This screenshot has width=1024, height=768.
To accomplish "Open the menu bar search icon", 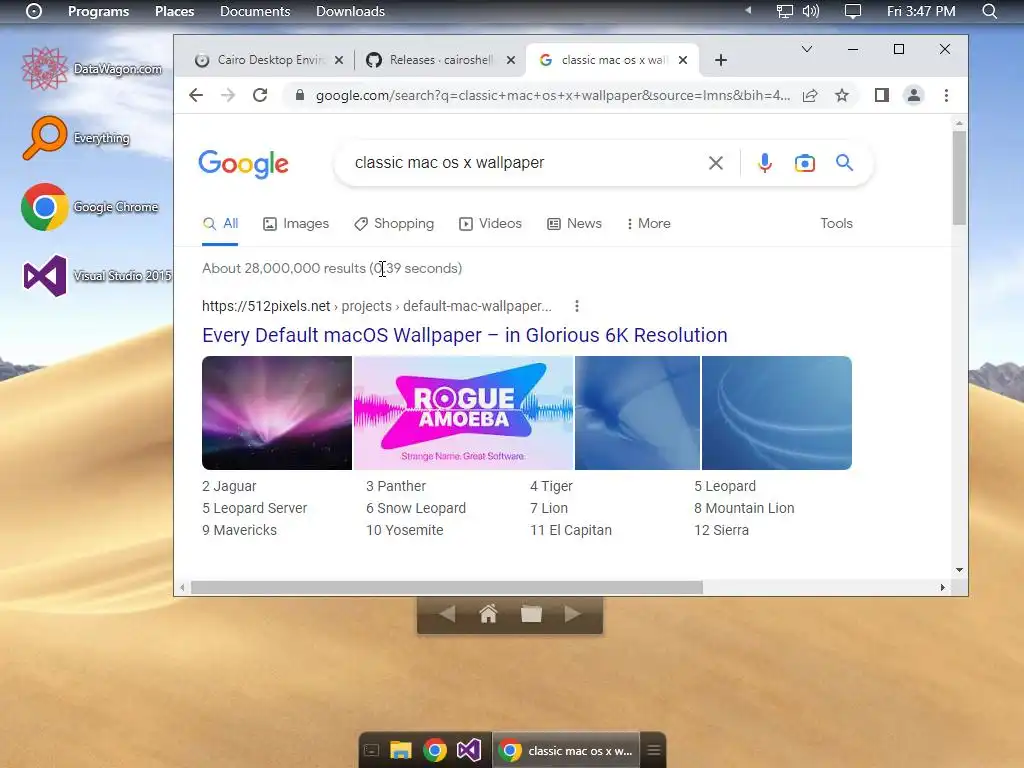I will pyautogui.click(x=989, y=11).
